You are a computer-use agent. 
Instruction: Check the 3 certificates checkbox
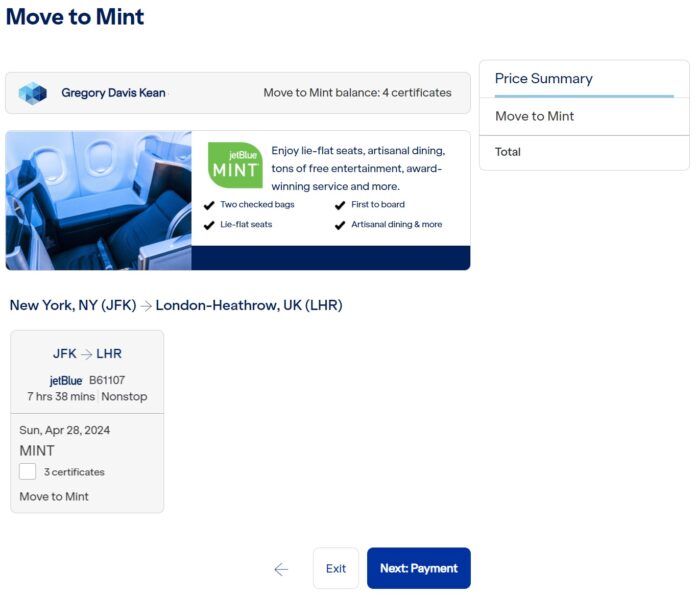tap(28, 471)
